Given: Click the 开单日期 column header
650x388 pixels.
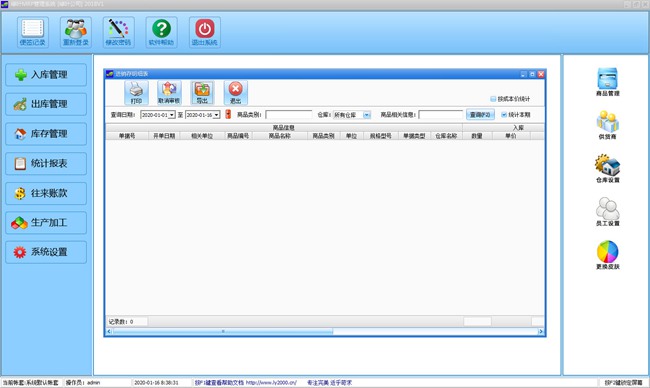Looking at the screenshot, I should (164, 136).
